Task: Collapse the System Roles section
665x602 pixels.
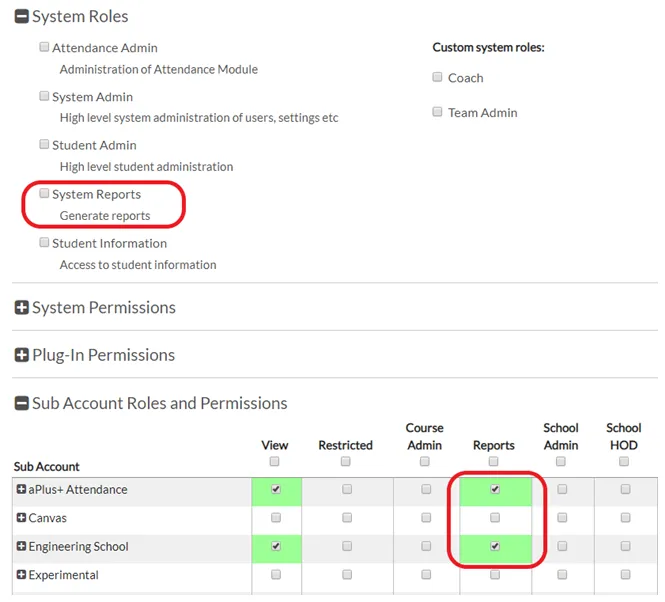Action: (x=21, y=17)
